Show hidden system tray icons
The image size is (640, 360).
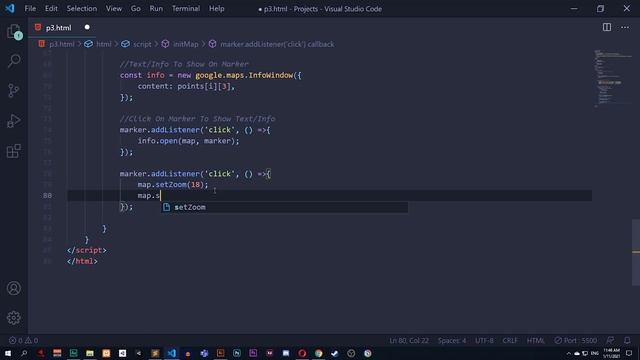point(568,353)
